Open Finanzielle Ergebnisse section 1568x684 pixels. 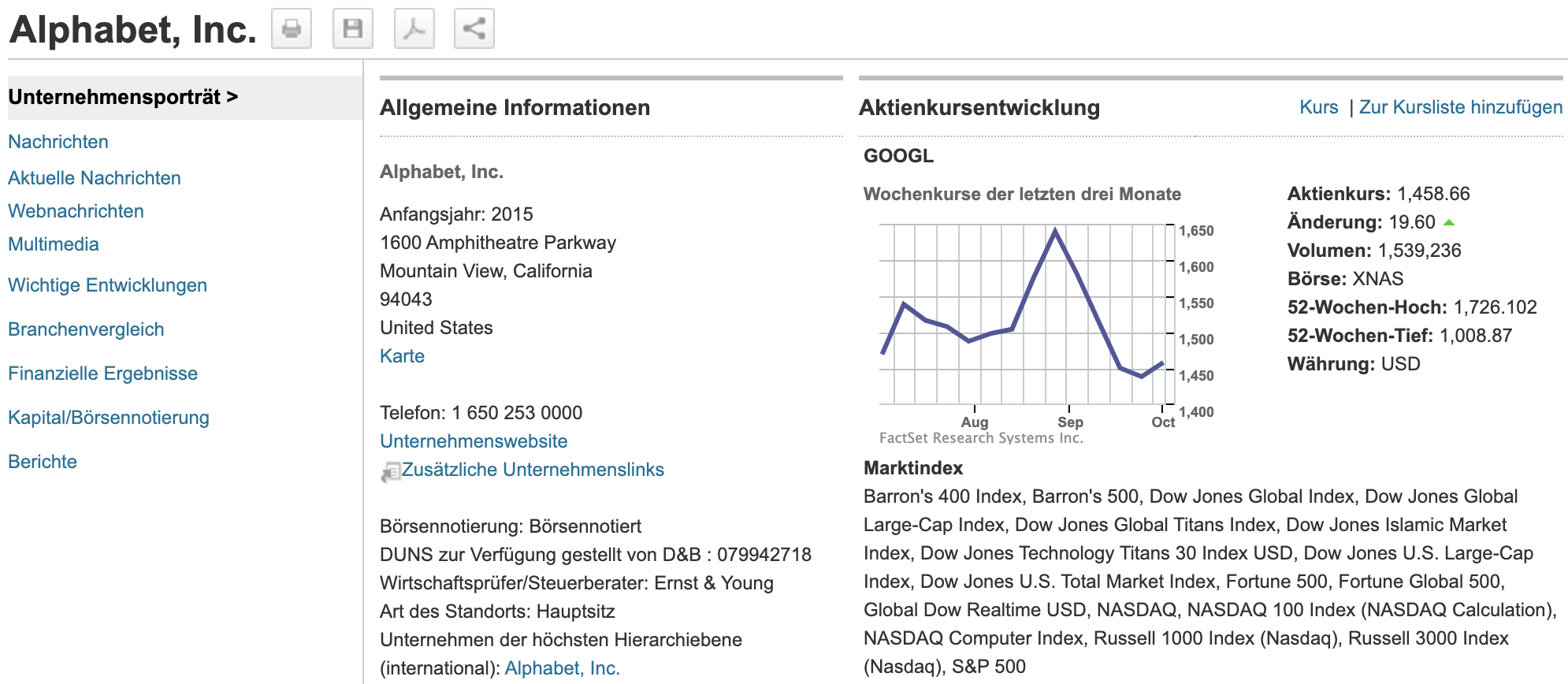point(102,374)
